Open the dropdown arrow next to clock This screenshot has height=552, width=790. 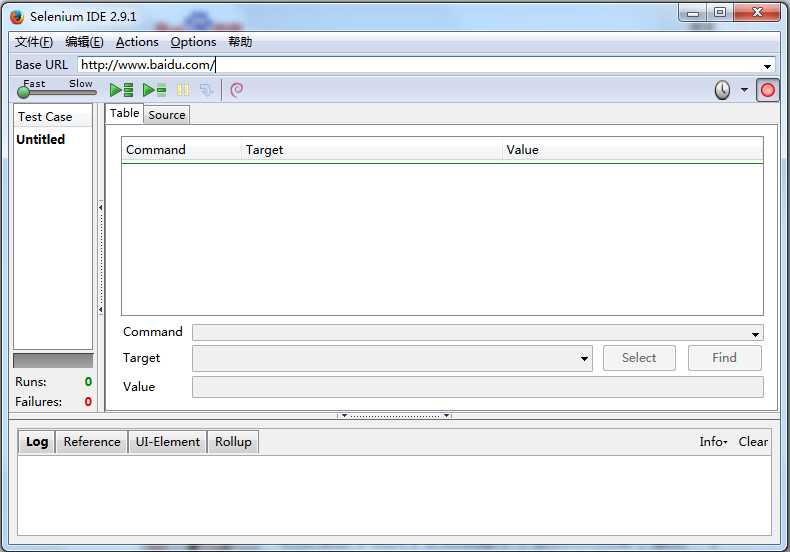(x=744, y=90)
